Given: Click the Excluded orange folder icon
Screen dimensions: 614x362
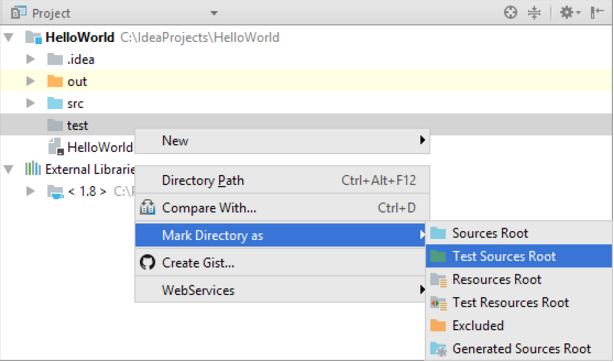Looking at the screenshot, I should [x=438, y=326].
